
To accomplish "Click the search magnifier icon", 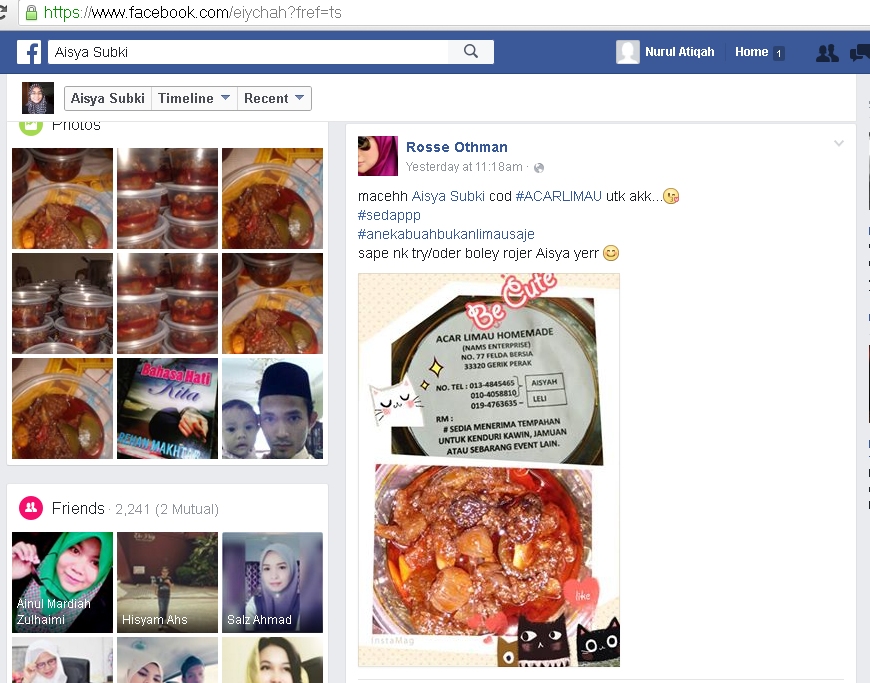I will [x=470, y=52].
